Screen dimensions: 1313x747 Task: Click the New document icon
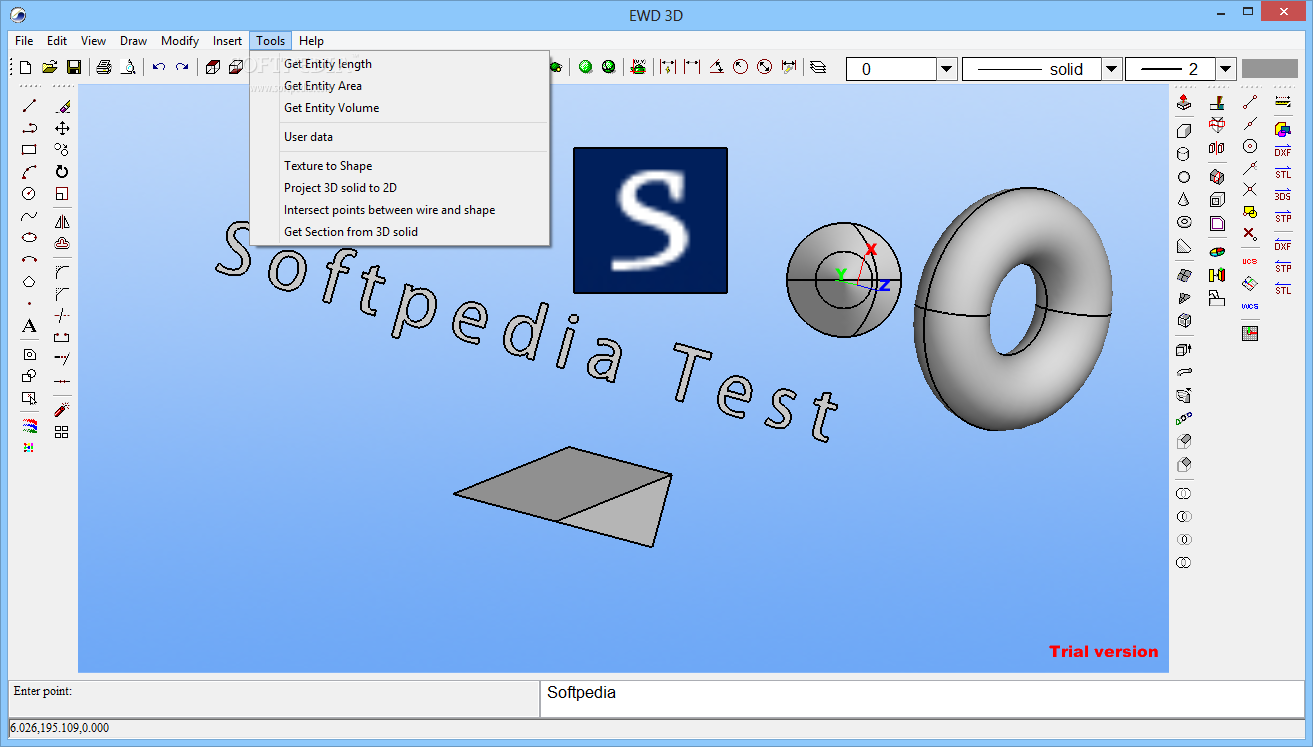[x=26, y=68]
